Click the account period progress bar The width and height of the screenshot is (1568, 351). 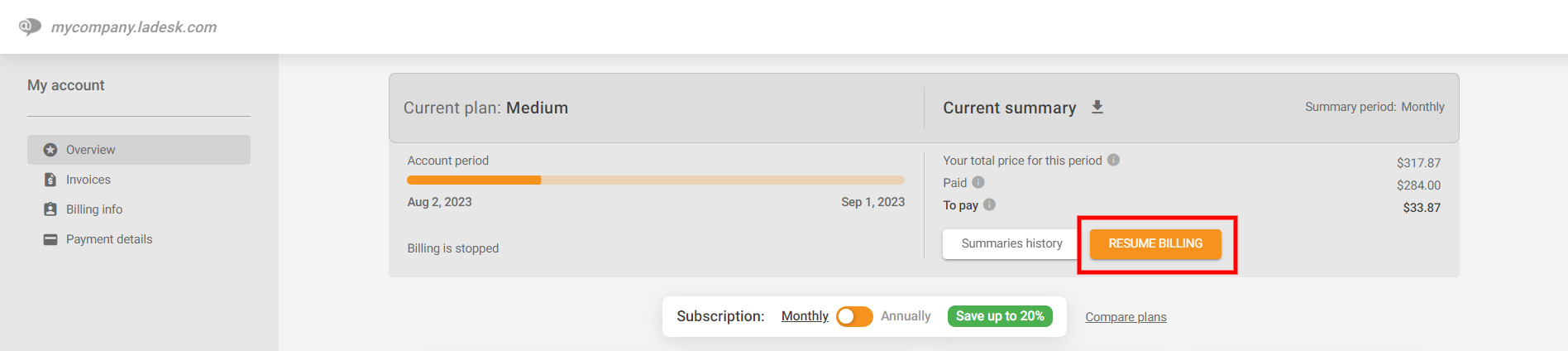pos(655,180)
